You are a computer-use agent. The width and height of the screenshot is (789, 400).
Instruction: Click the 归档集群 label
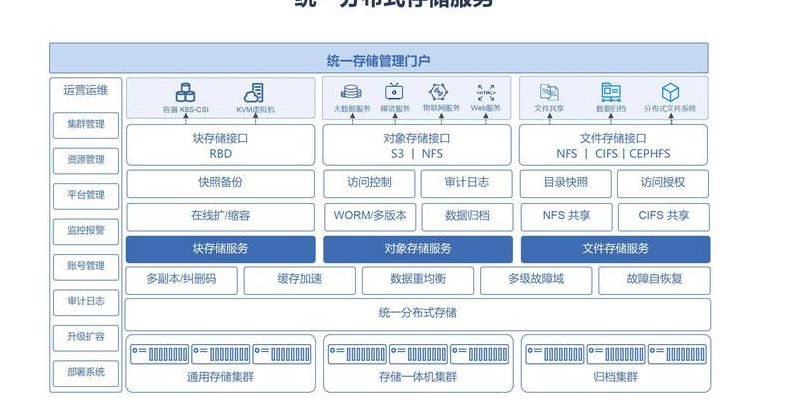coord(615,377)
